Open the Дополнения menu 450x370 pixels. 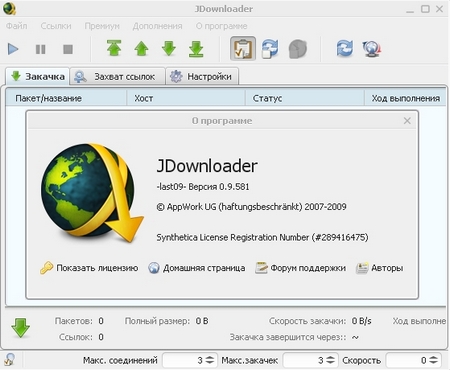click(157, 26)
